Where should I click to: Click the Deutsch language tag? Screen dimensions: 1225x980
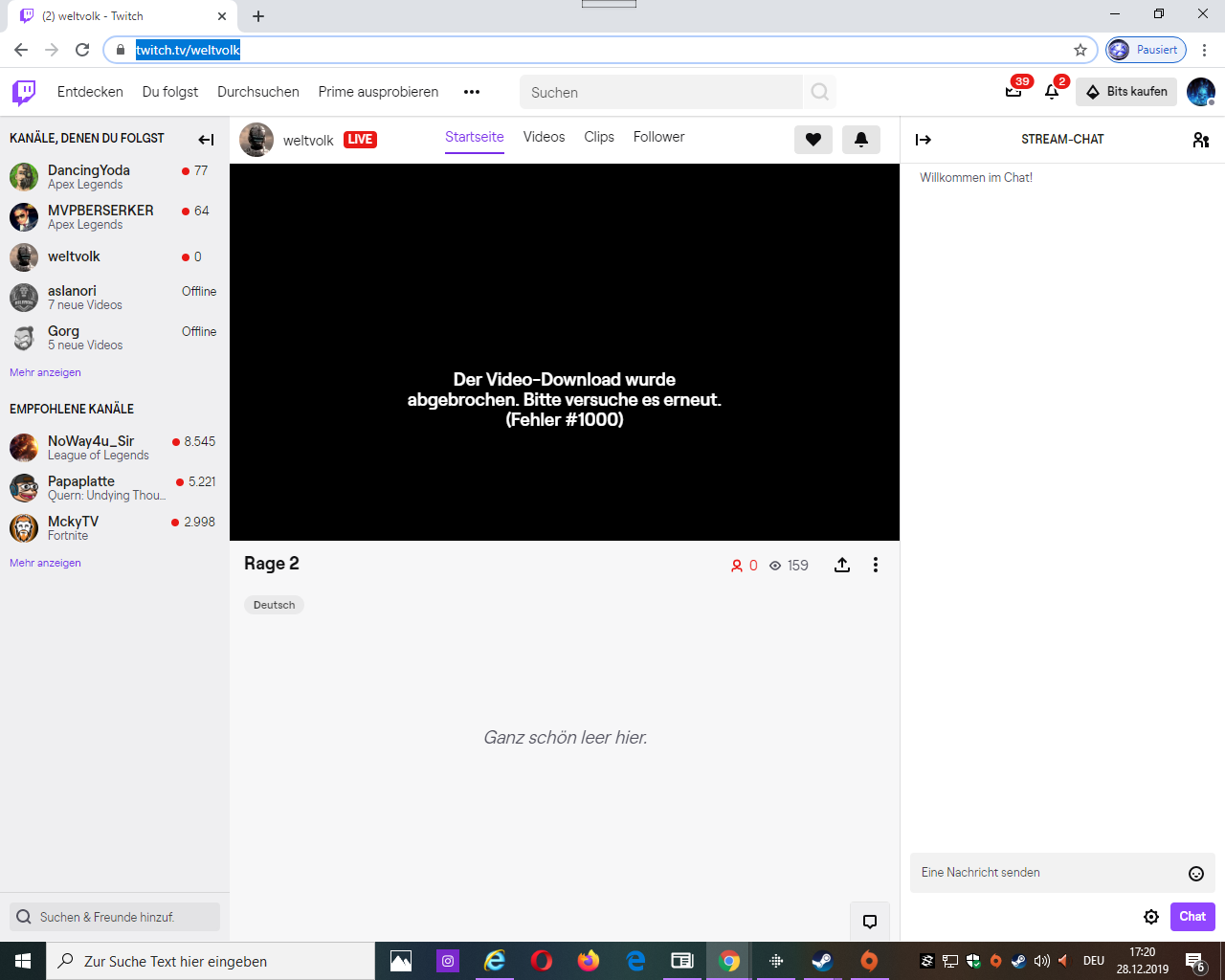[274, 605]
